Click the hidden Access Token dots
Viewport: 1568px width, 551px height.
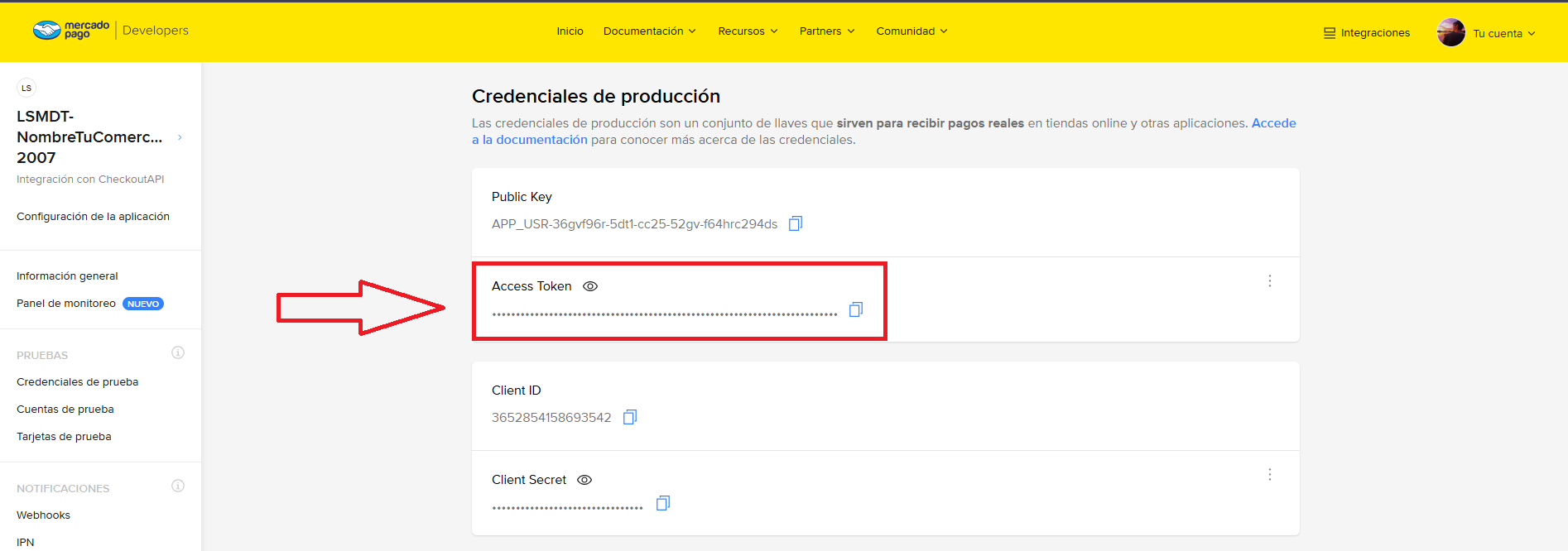(x=665, y=314)
